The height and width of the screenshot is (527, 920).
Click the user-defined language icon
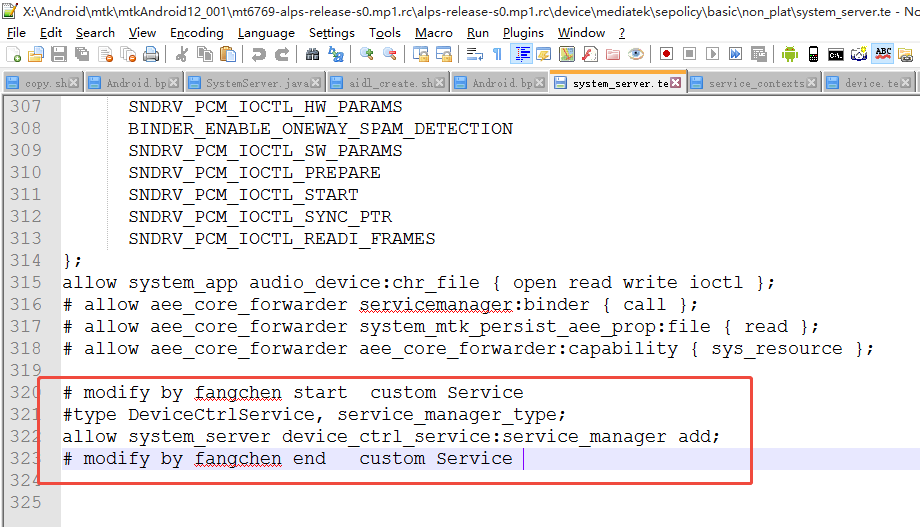544,55
